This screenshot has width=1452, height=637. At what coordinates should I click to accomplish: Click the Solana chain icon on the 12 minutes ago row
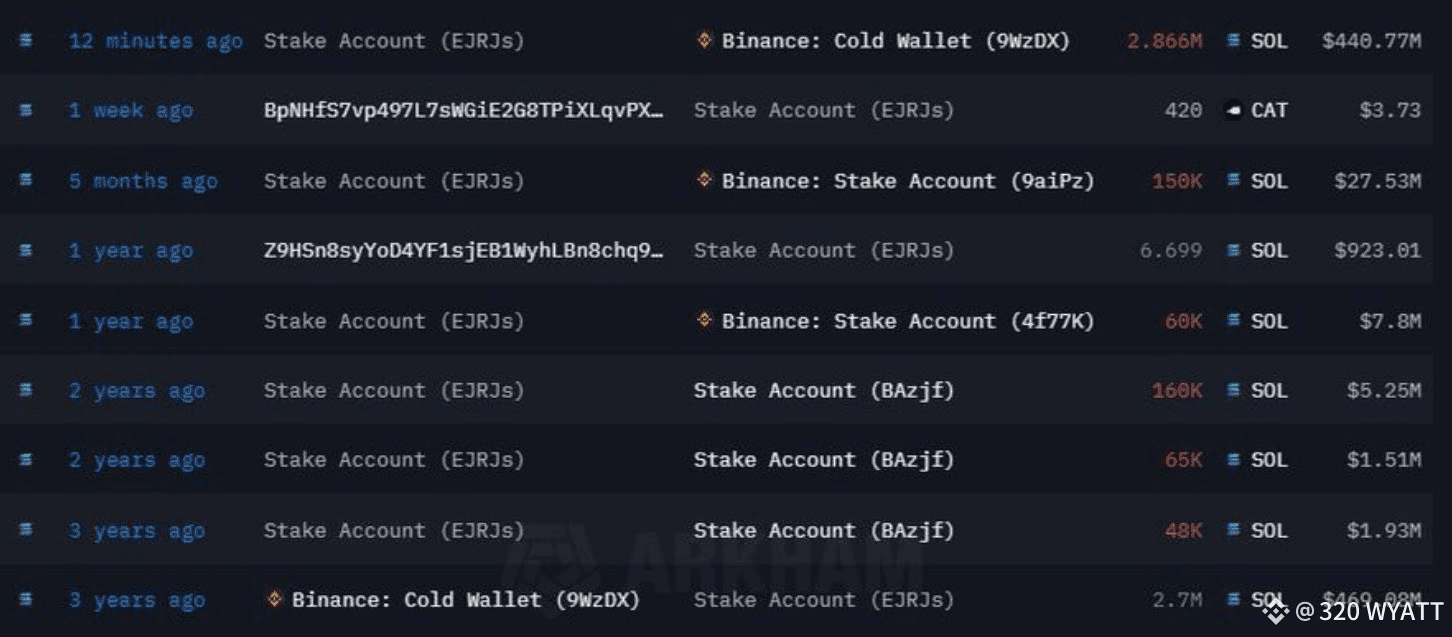pyautogui.click(x=25, y=41)
